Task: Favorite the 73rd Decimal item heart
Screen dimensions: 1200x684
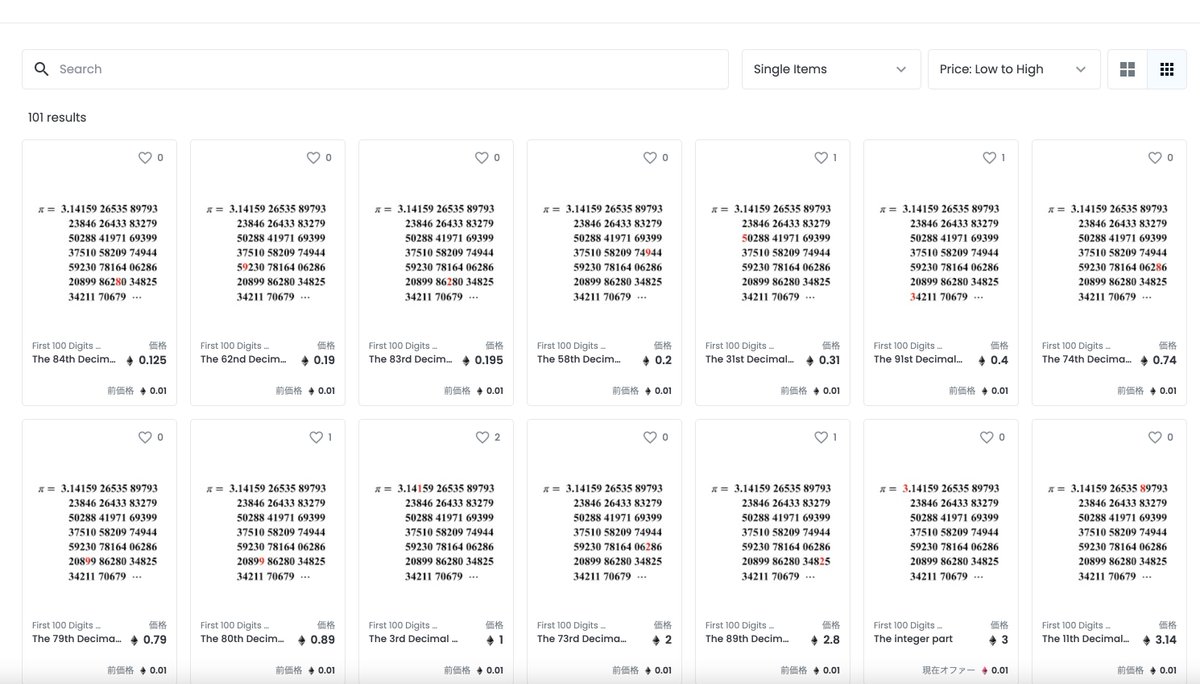Action: pos(650,437)
